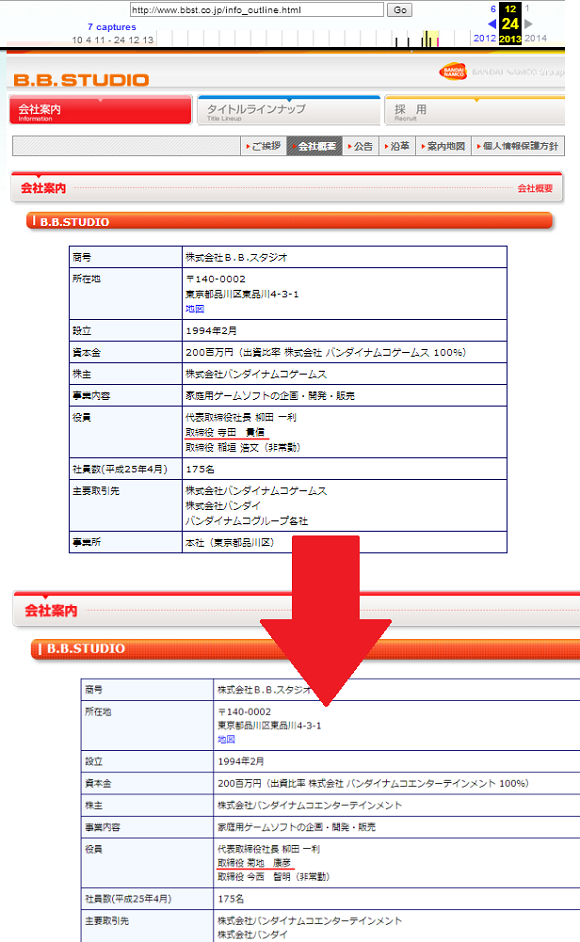Open the 採用 Recruit tab
This screenshot has height=942, width=580.
[475, 110]
